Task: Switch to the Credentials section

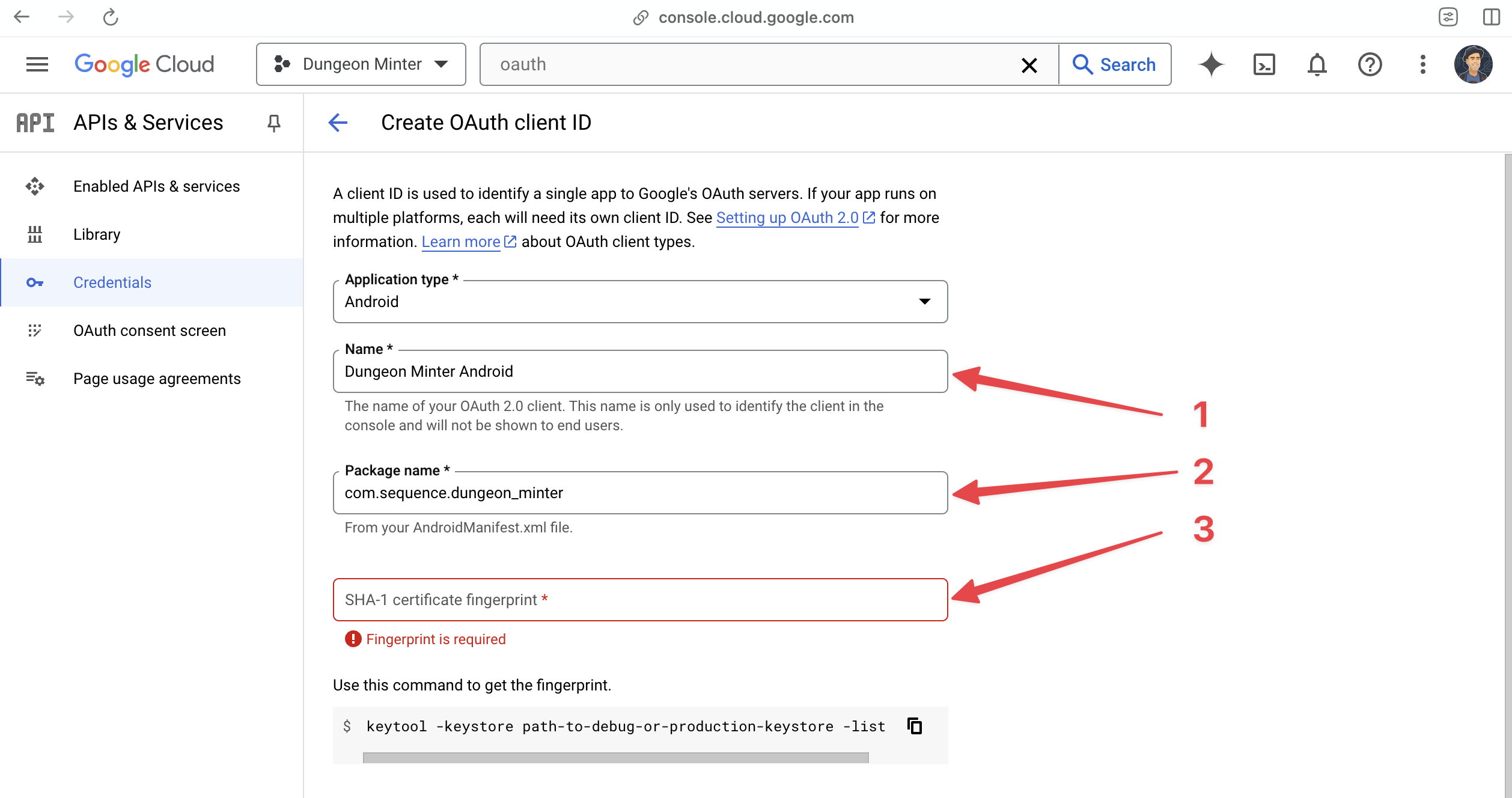Action: 112,282
